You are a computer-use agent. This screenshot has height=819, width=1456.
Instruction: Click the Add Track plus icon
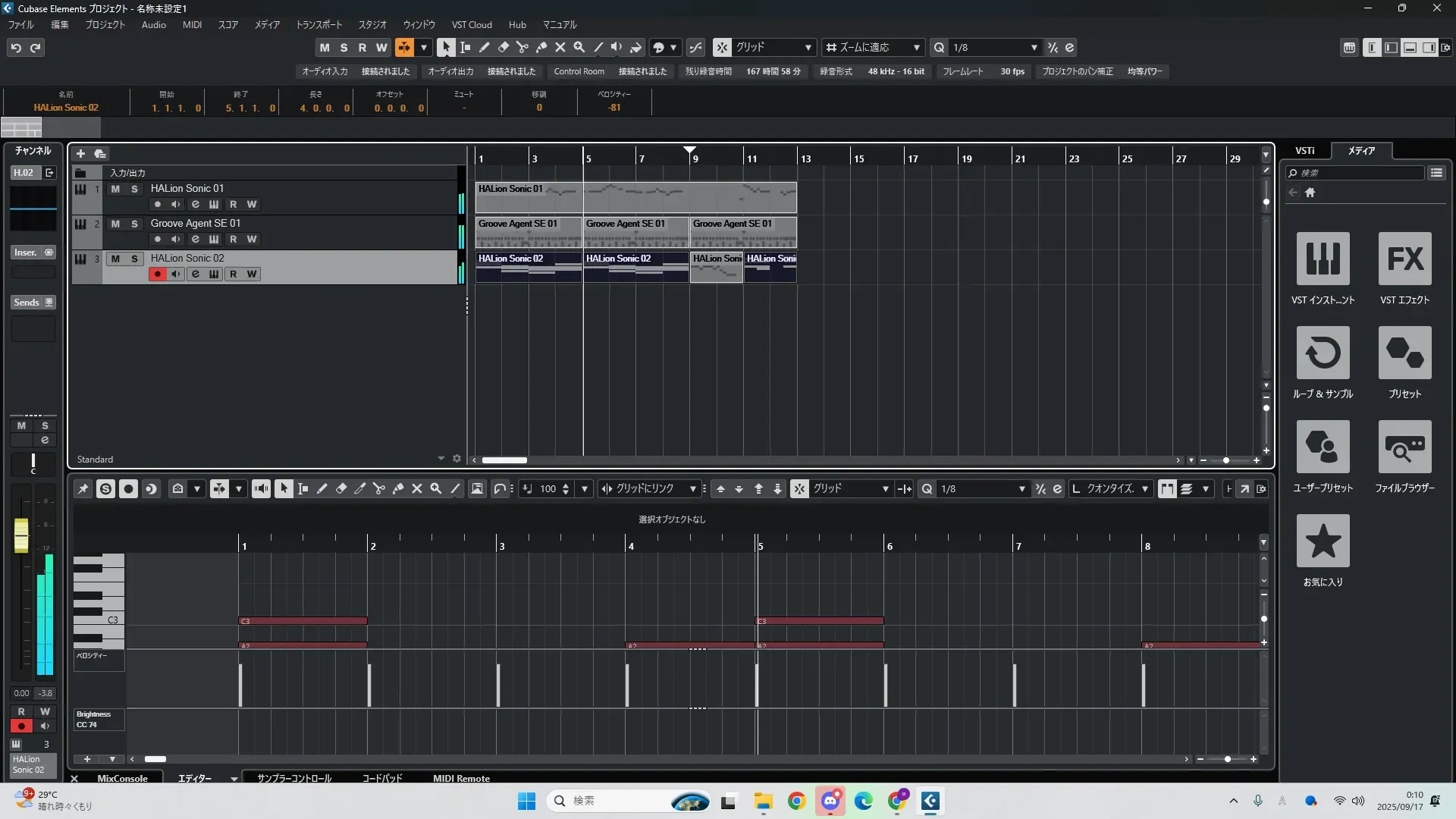[x=80, y=153]
